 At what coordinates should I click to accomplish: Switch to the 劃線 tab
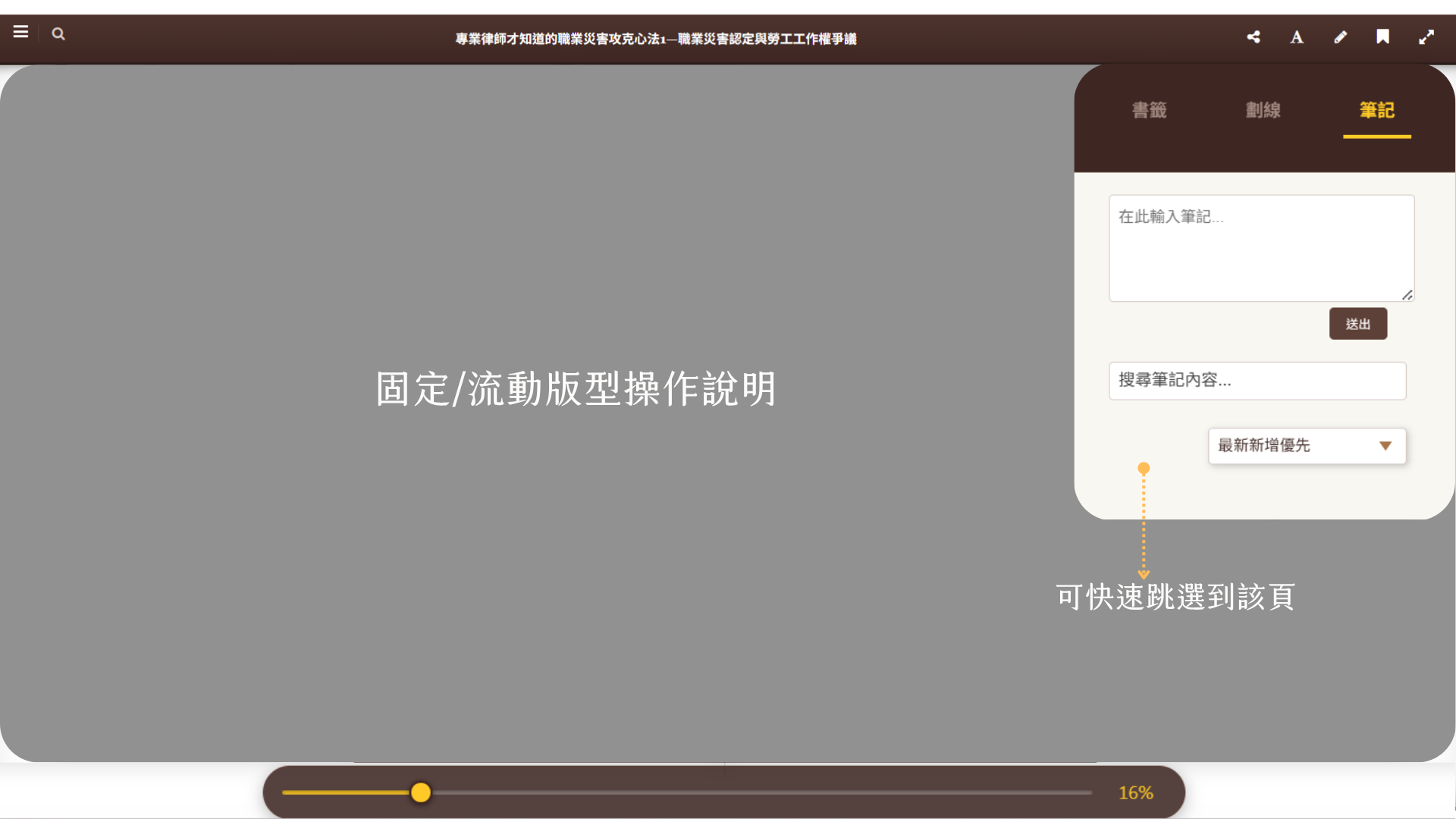[1263, 111]
